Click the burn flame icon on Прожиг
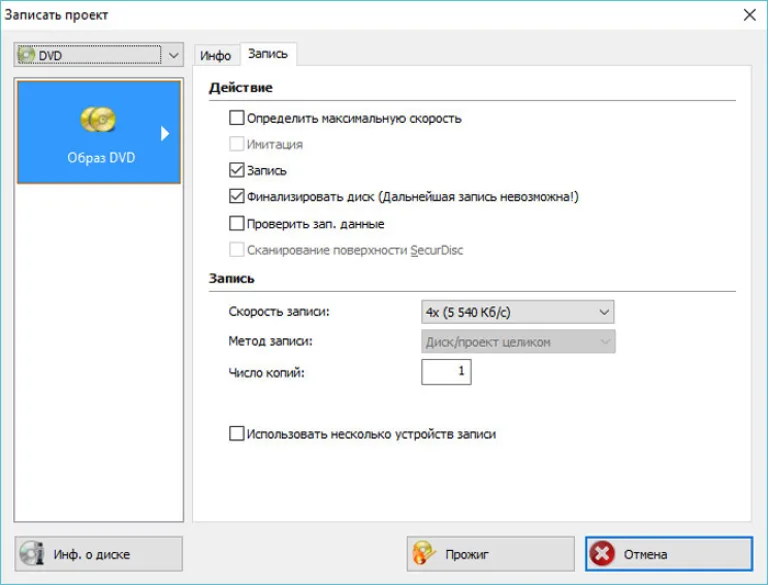 [x=424, y=554]
